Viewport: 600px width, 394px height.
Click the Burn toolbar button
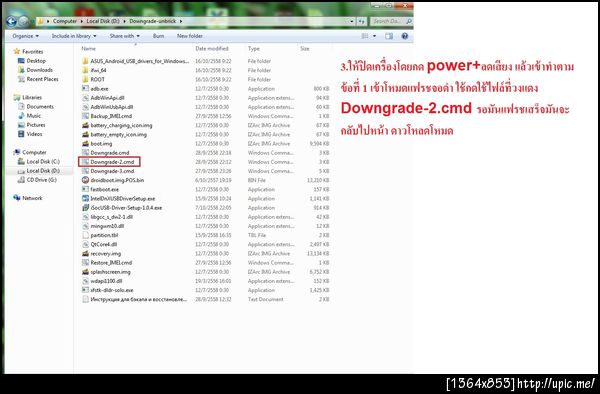pos(158,36)
